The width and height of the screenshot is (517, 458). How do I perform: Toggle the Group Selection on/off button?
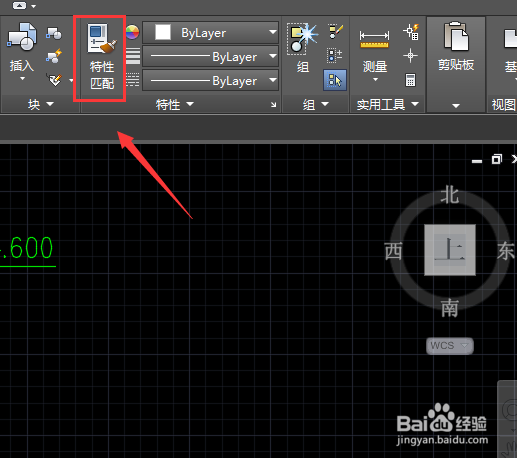click(x=335, y=80)
